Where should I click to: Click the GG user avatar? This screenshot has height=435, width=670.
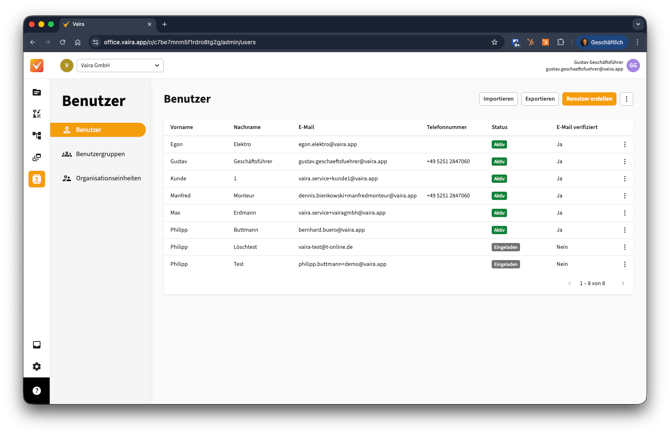(633, 66)
